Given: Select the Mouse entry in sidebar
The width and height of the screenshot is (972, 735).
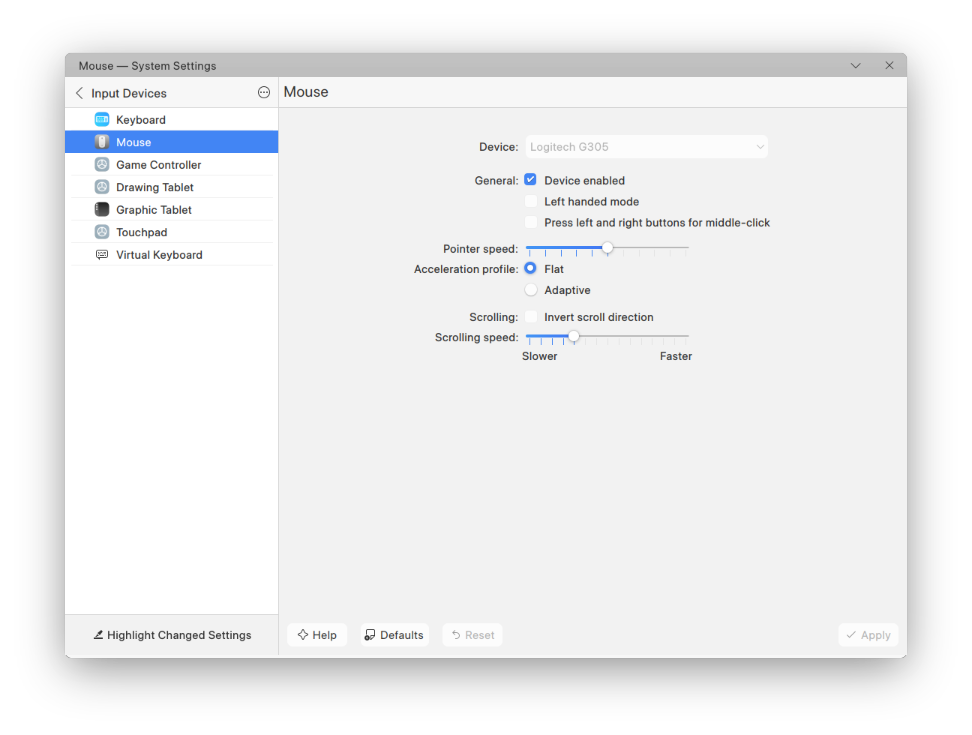Looking at the screenshot, I should click(x=172, y=142).
